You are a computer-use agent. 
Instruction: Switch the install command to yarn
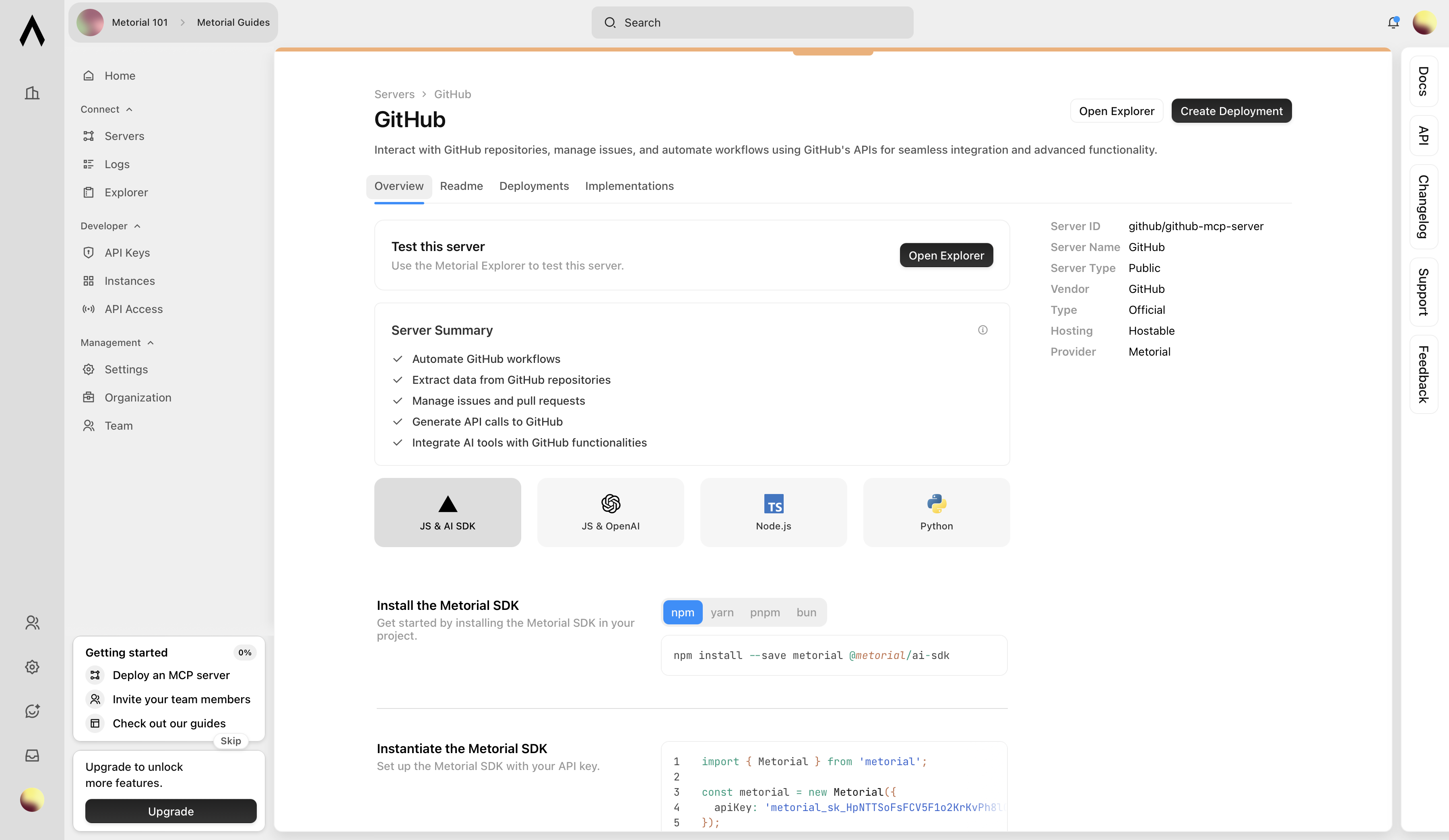(722, 612)
